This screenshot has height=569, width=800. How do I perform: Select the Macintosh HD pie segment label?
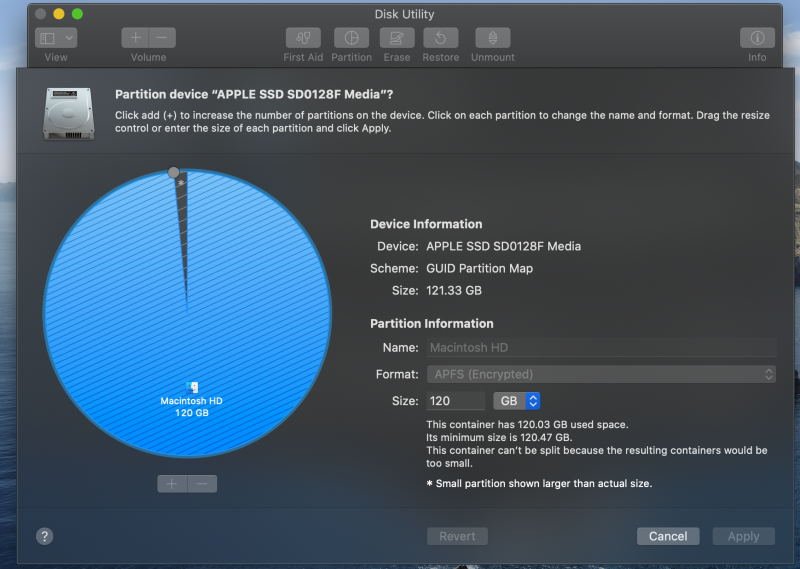point(191,407)
